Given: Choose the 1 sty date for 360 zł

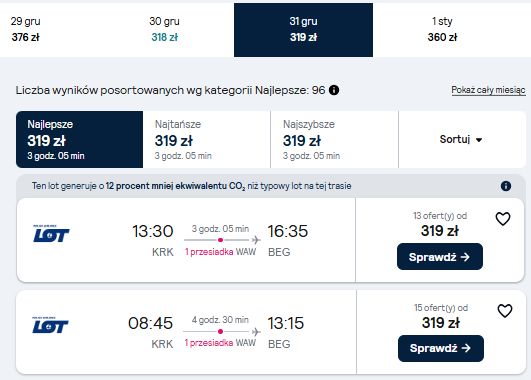Looking at the screenshot, I should coord(442,29).
